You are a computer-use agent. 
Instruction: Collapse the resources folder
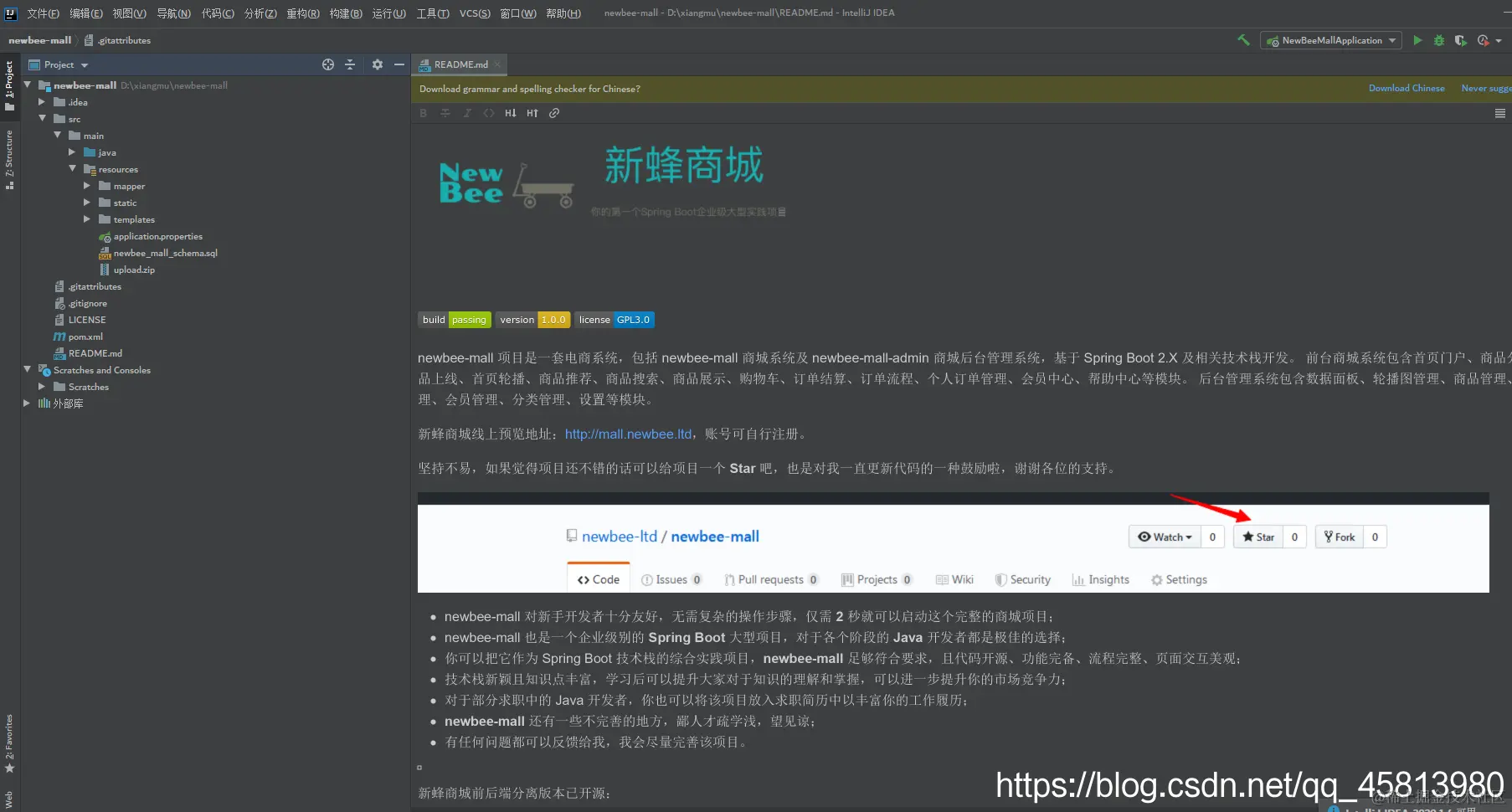pyautogui.click(x=73, y=169)
